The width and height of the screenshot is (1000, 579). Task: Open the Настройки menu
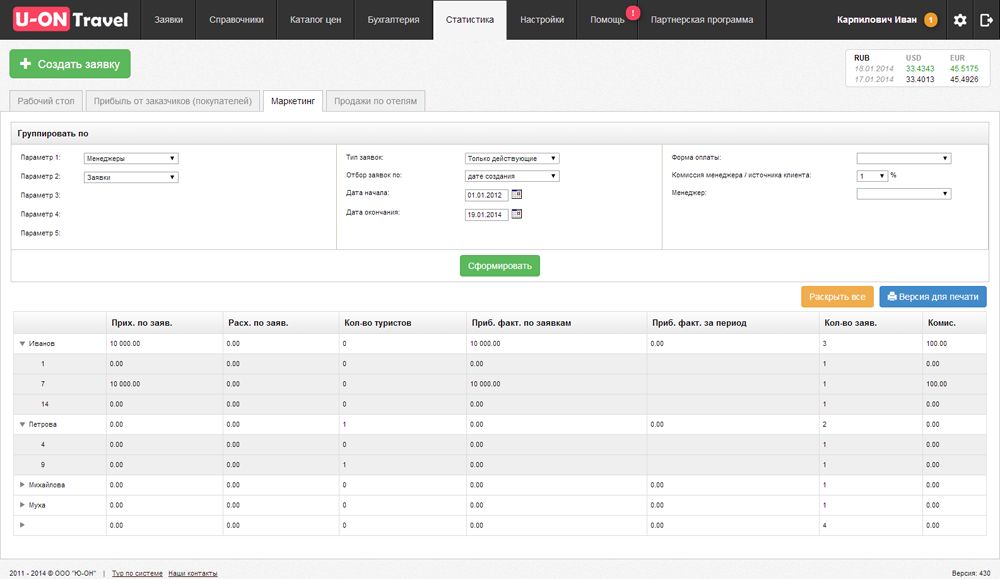pos(542,20)
